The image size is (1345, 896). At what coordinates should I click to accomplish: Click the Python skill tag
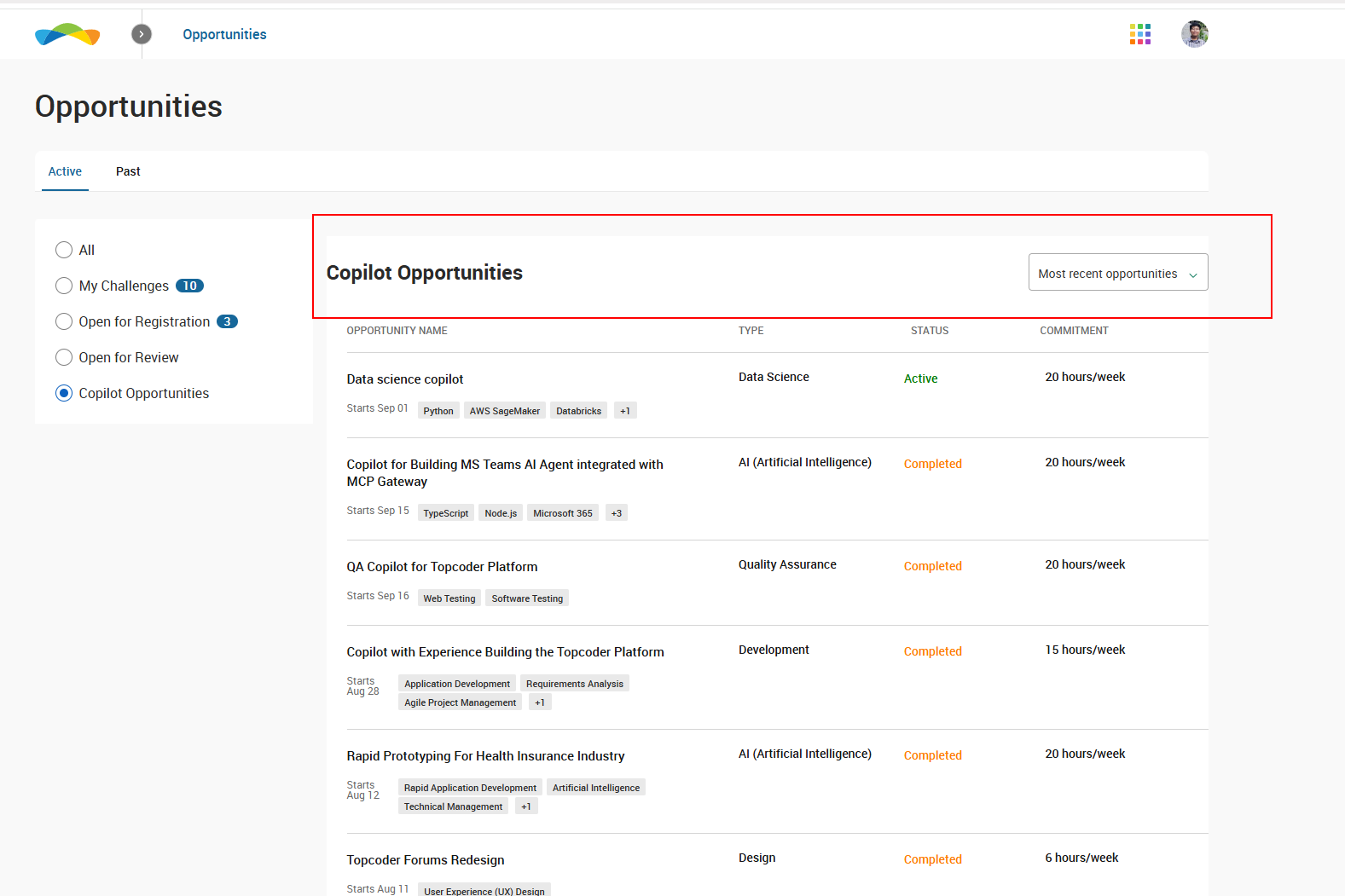pyautogui.click(x=438, y=411)
